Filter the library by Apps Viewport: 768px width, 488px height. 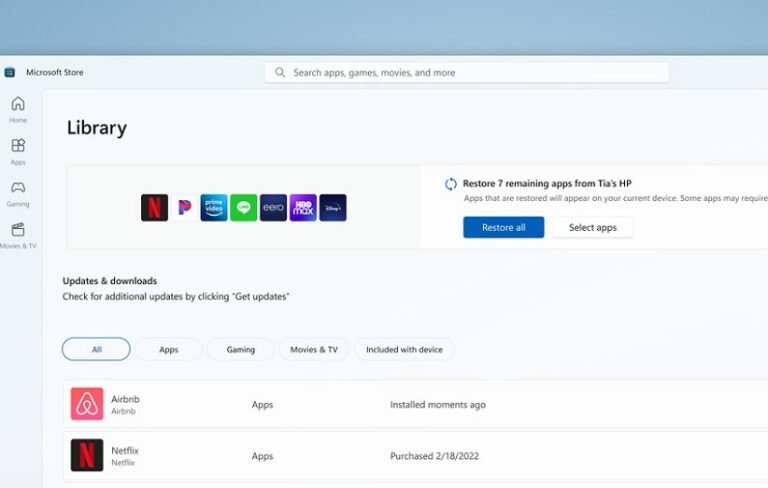click(168, 349)
